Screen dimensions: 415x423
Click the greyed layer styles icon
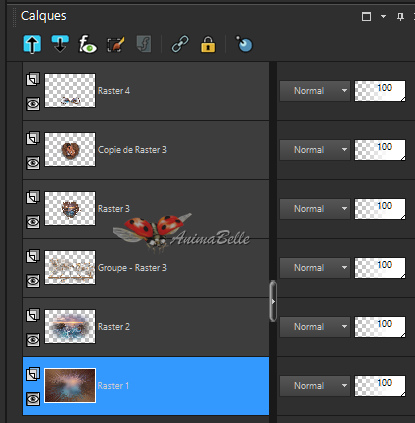pos(144,44)
